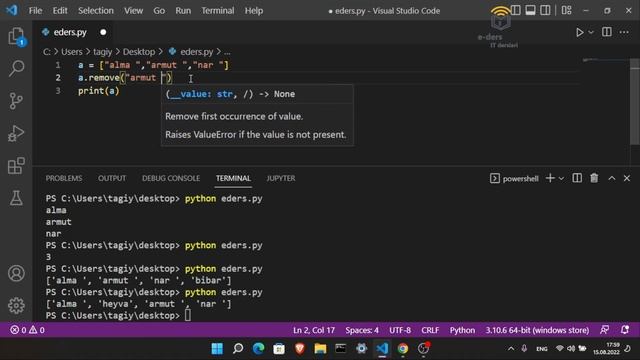Select interpreter 3.10.6 64-bit status item

click(537, 330)
